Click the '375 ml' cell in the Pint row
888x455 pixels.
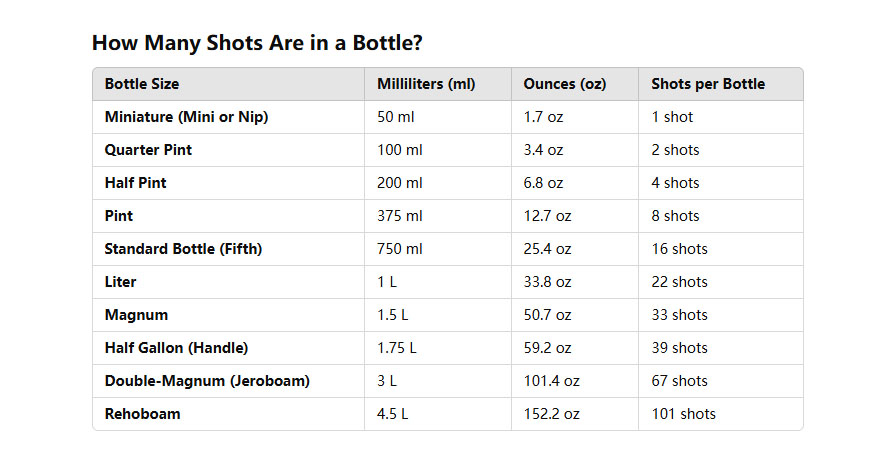click(x=398, y=216)
